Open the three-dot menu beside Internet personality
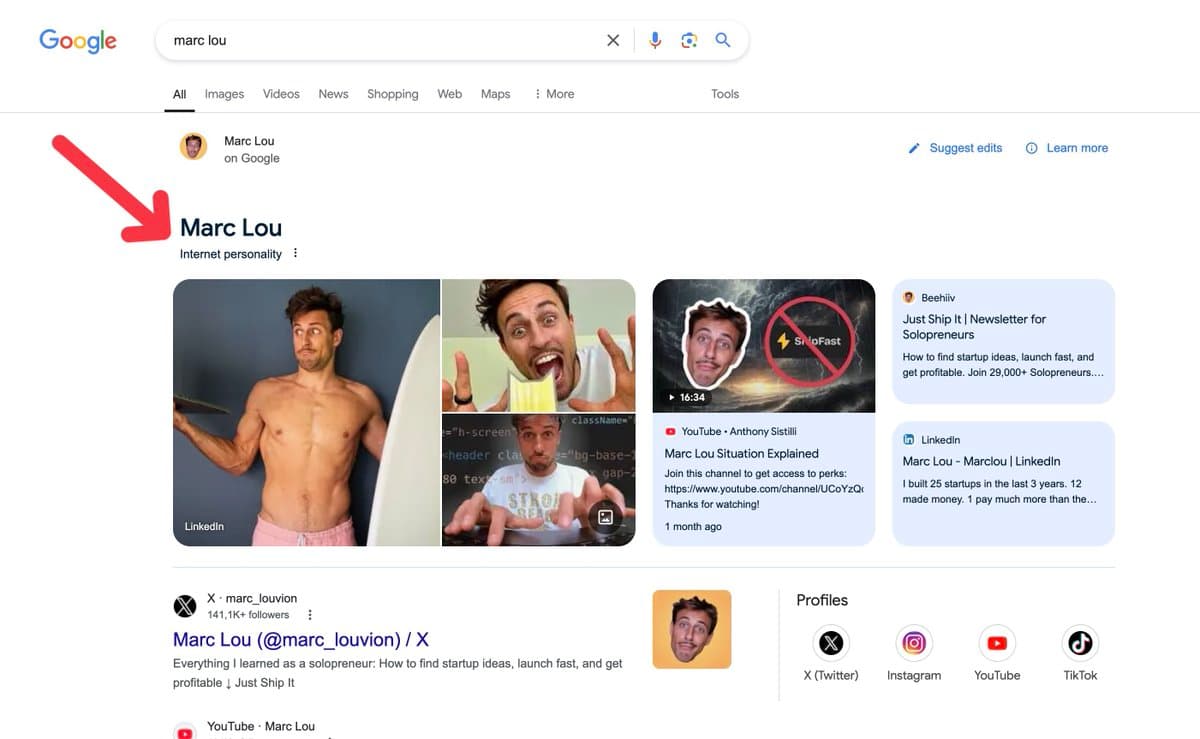This screenshot has width=1200, height=739. (295, 254)
